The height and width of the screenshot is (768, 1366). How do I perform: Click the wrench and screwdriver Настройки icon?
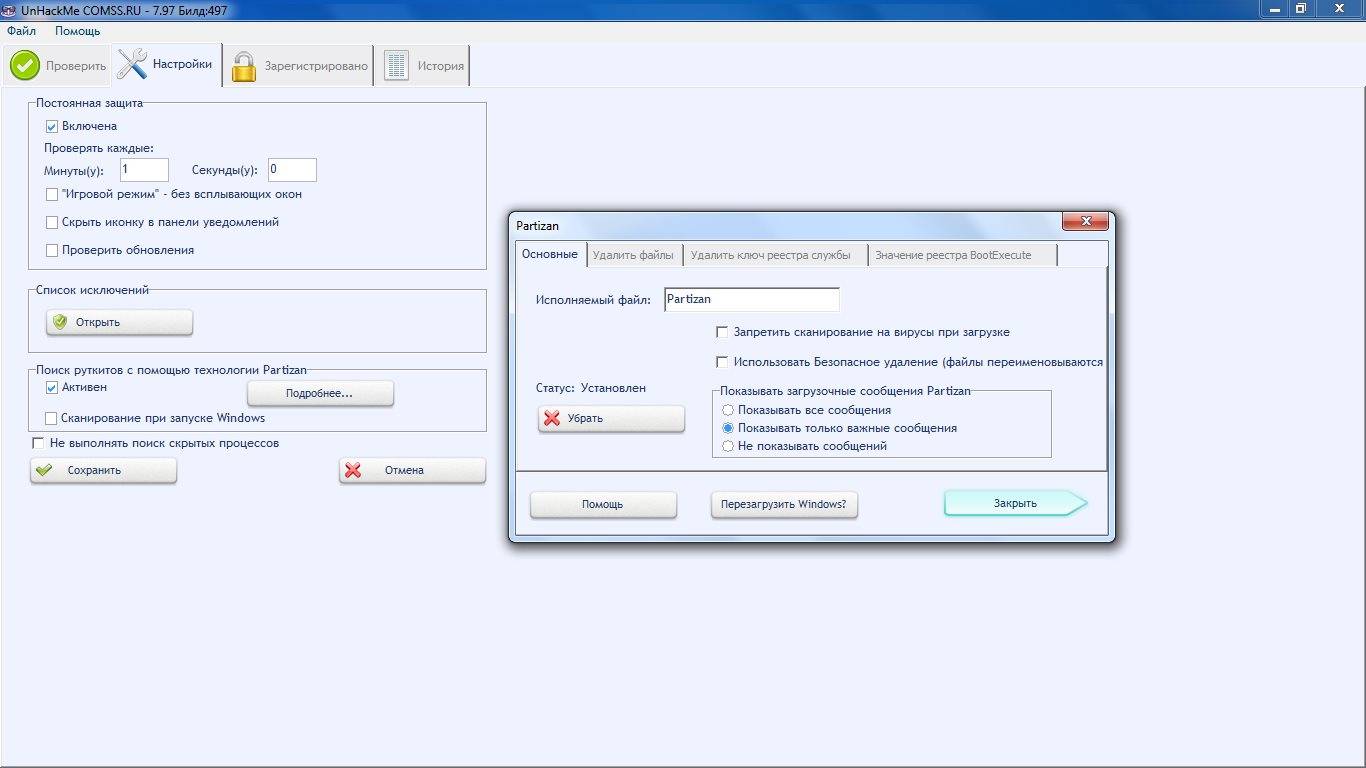pos(132,65)
